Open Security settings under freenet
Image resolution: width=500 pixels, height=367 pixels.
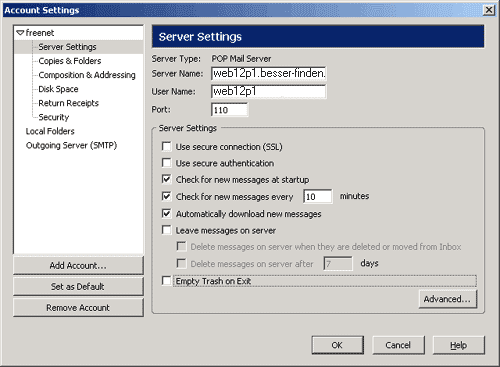pyautogui.click(x=54, y=117)
